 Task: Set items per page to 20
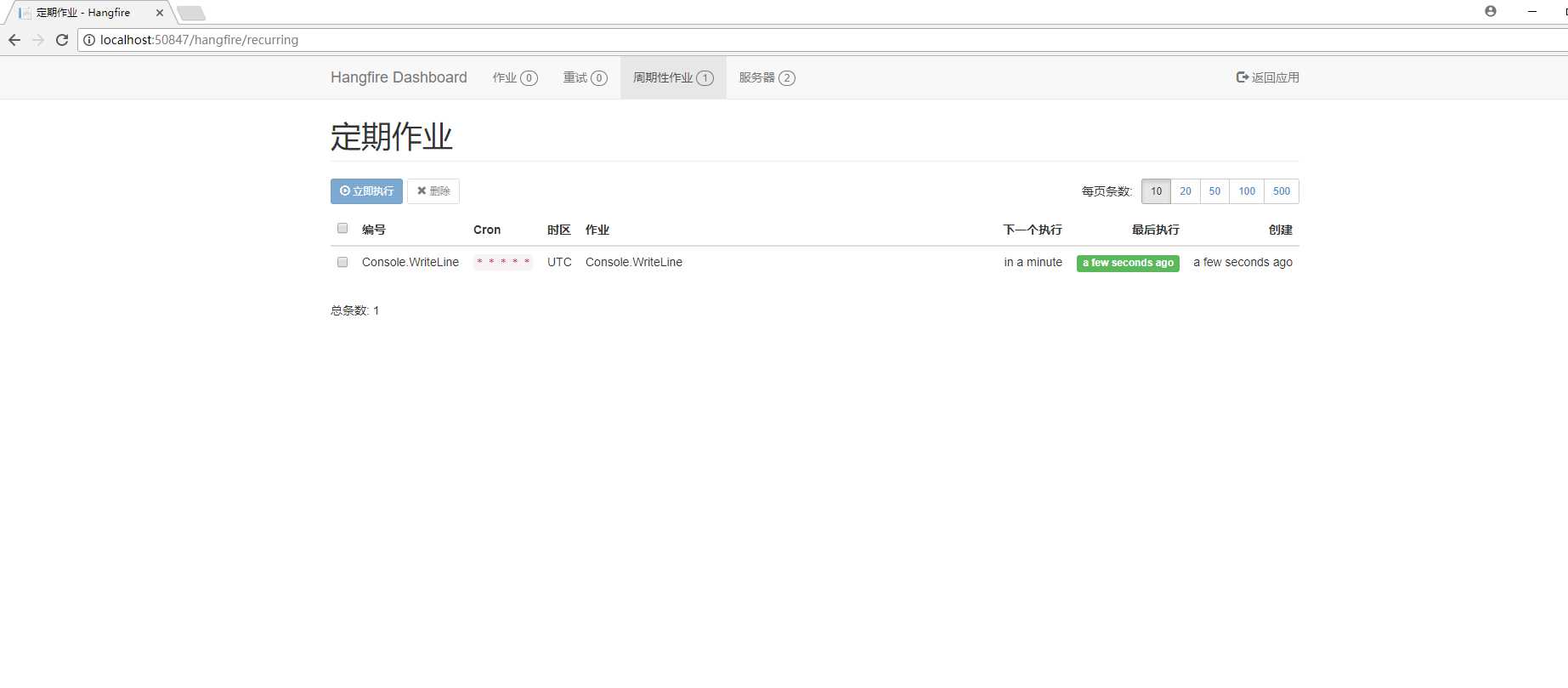click(x=1186, y=191)
